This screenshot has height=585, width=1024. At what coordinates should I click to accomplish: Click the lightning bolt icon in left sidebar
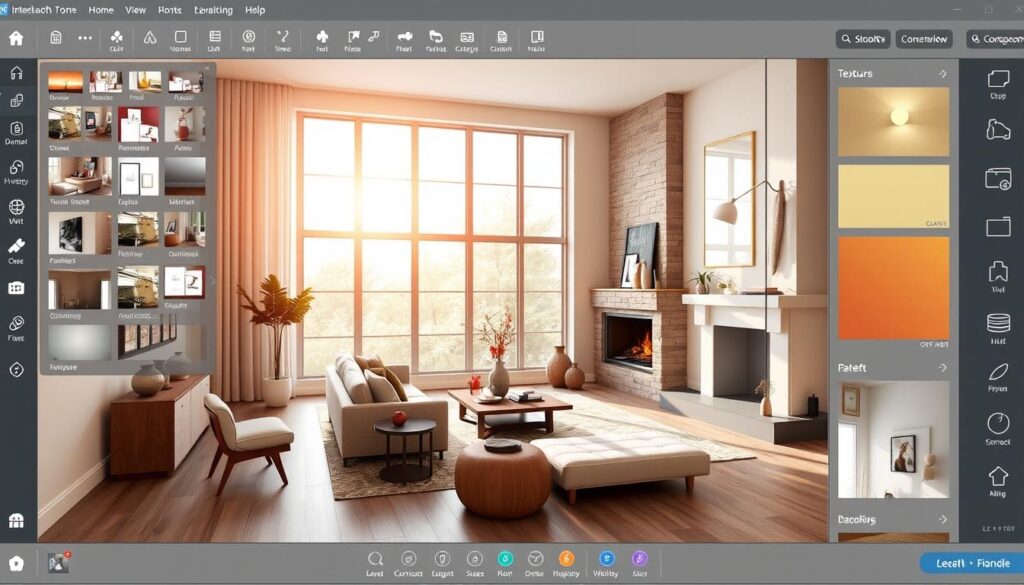click(16, 370)
